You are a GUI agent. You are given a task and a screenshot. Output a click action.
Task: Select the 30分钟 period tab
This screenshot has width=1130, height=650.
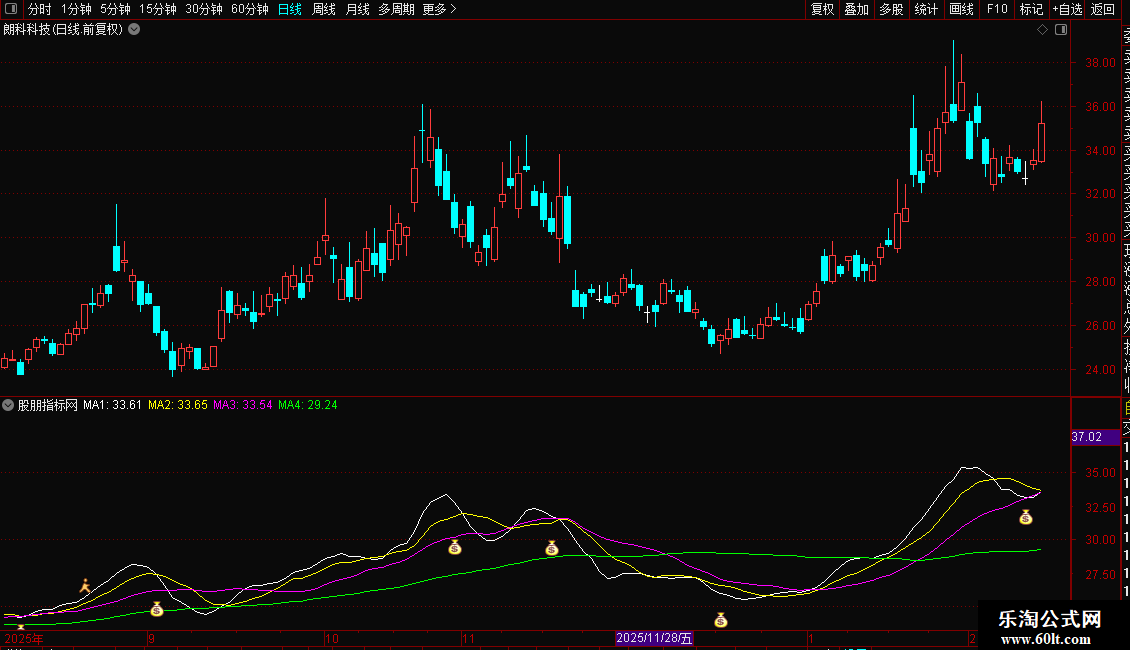tap(204, 9)
